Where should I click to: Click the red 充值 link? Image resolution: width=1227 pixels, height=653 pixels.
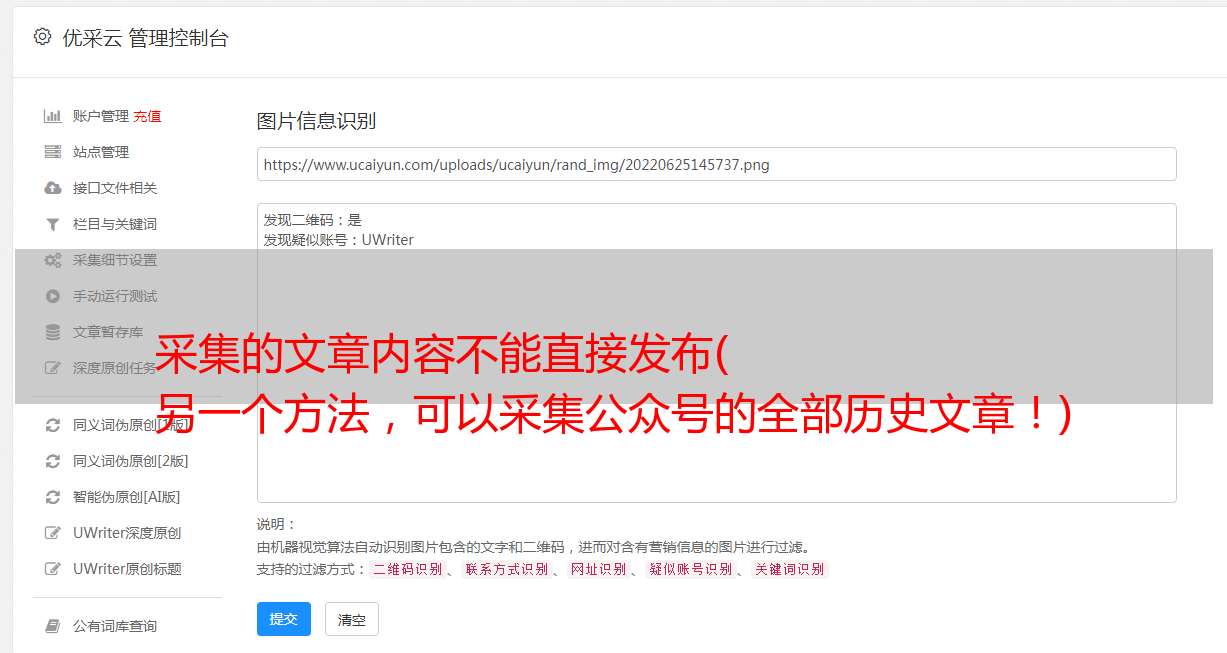[x=147, y=116]
